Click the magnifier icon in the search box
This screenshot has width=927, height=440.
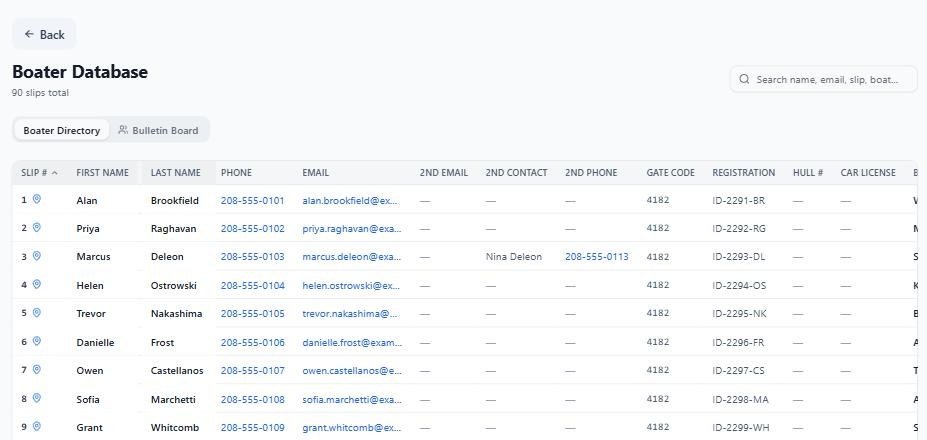(x=744, y=79)
